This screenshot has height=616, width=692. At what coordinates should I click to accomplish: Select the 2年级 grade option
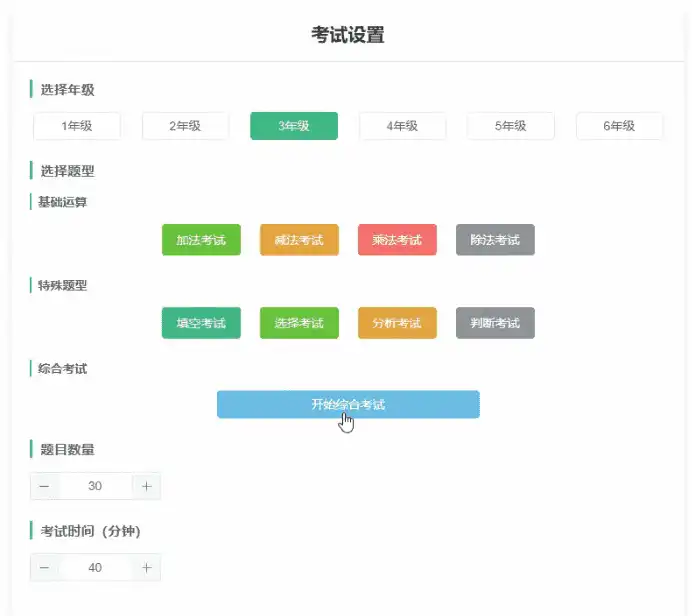click(185, 126)
